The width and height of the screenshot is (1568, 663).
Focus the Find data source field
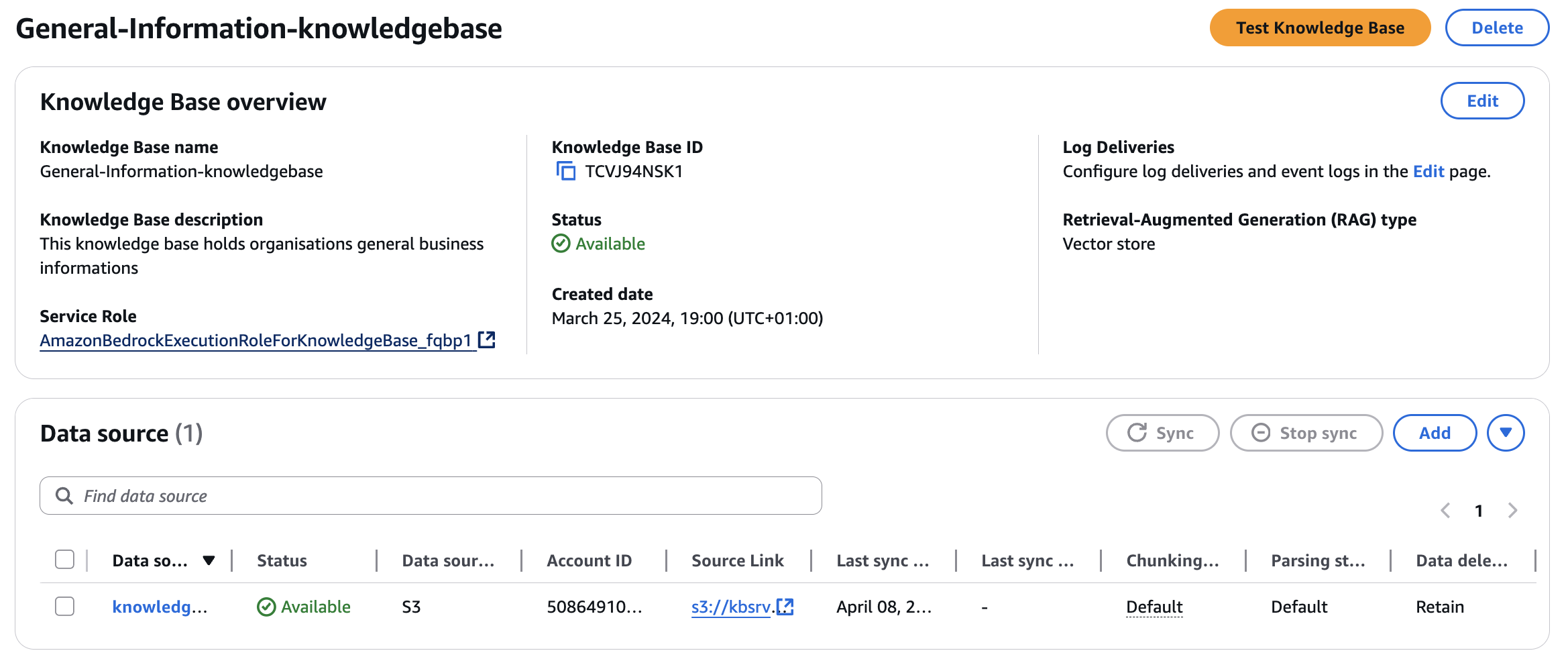tap(443, 496)
